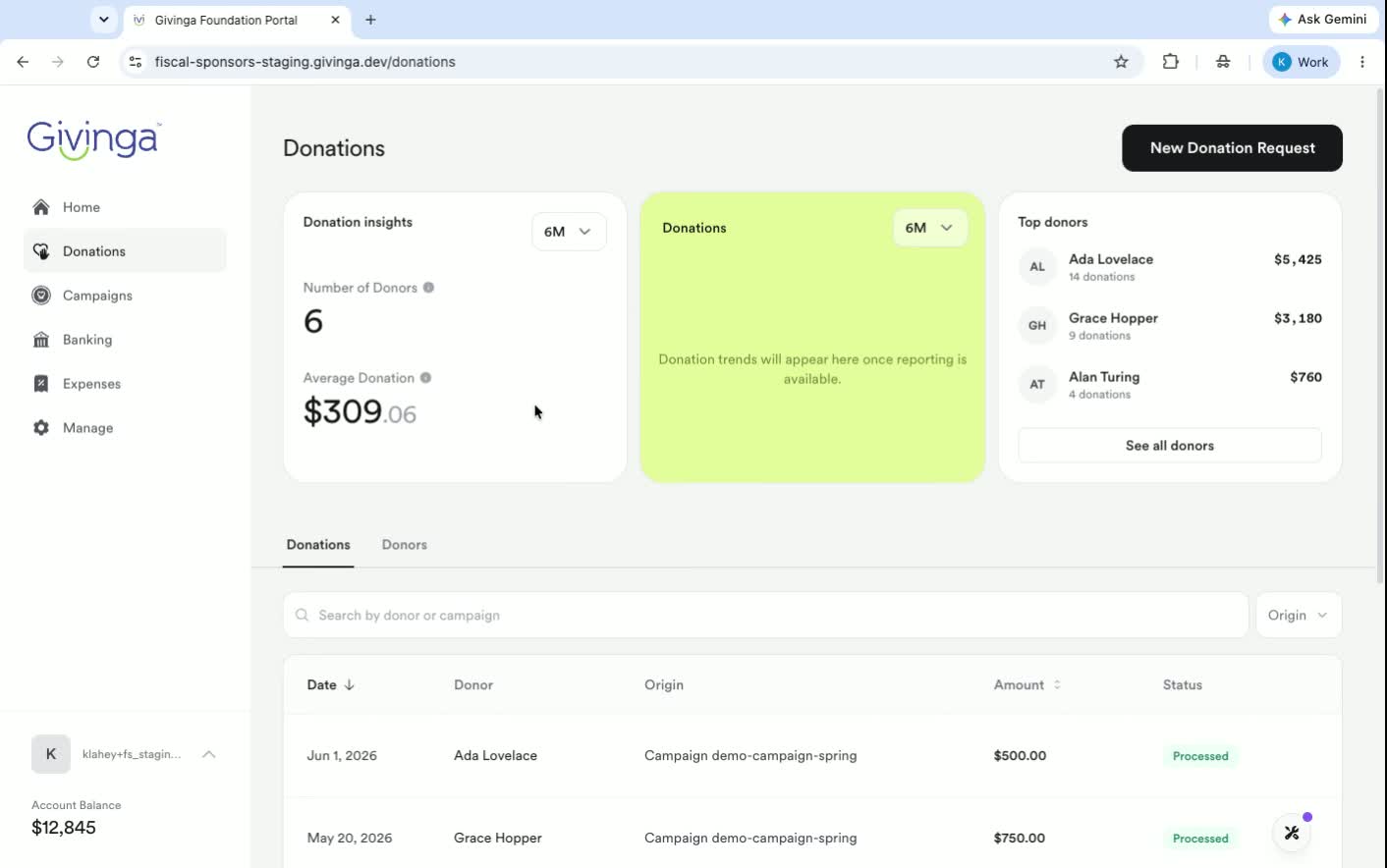Click the Banking building icon
The image size is (1387, 868).
41,340
